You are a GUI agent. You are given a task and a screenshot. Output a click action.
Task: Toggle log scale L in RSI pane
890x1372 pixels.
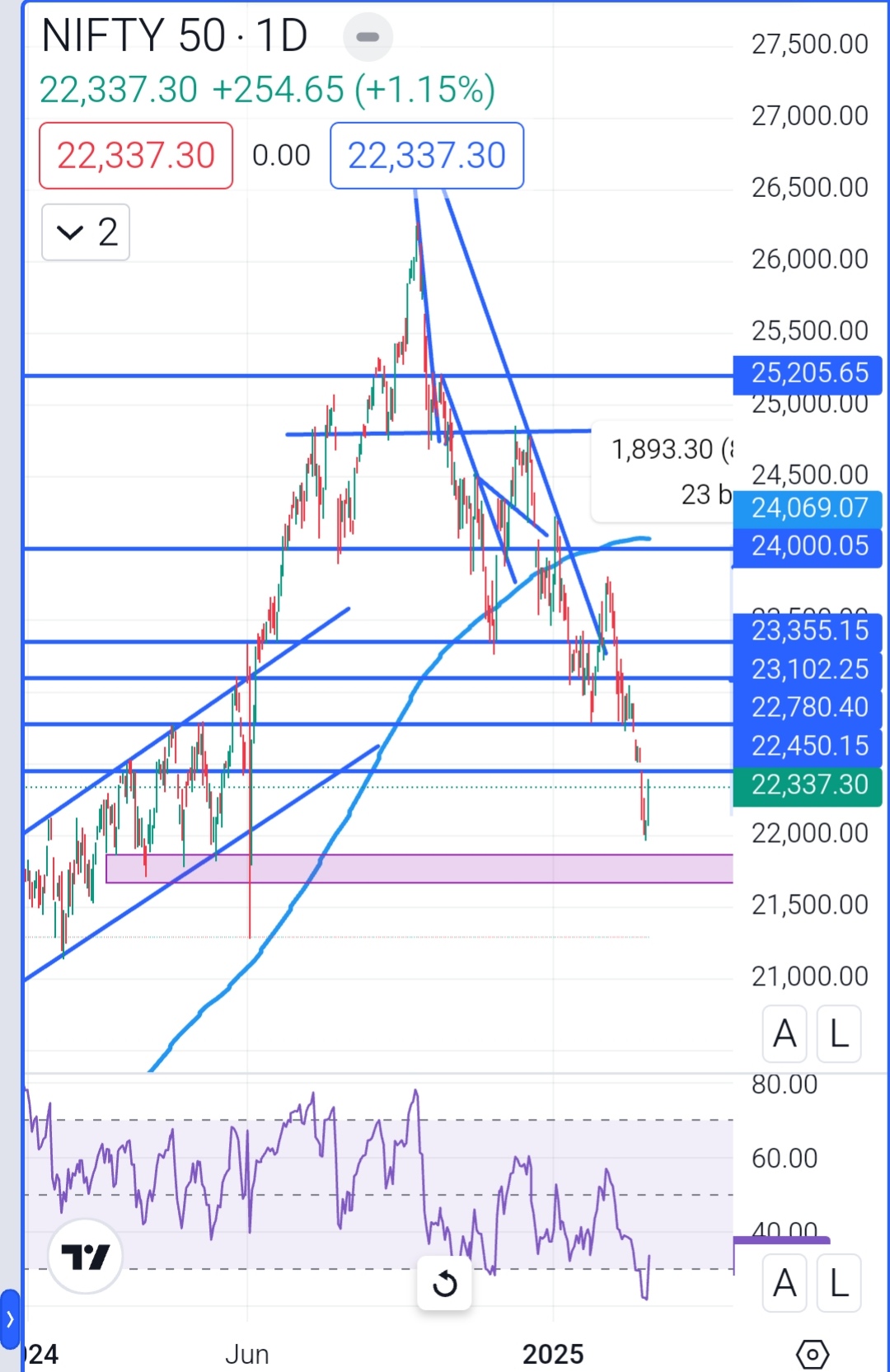coord(839,1283)
